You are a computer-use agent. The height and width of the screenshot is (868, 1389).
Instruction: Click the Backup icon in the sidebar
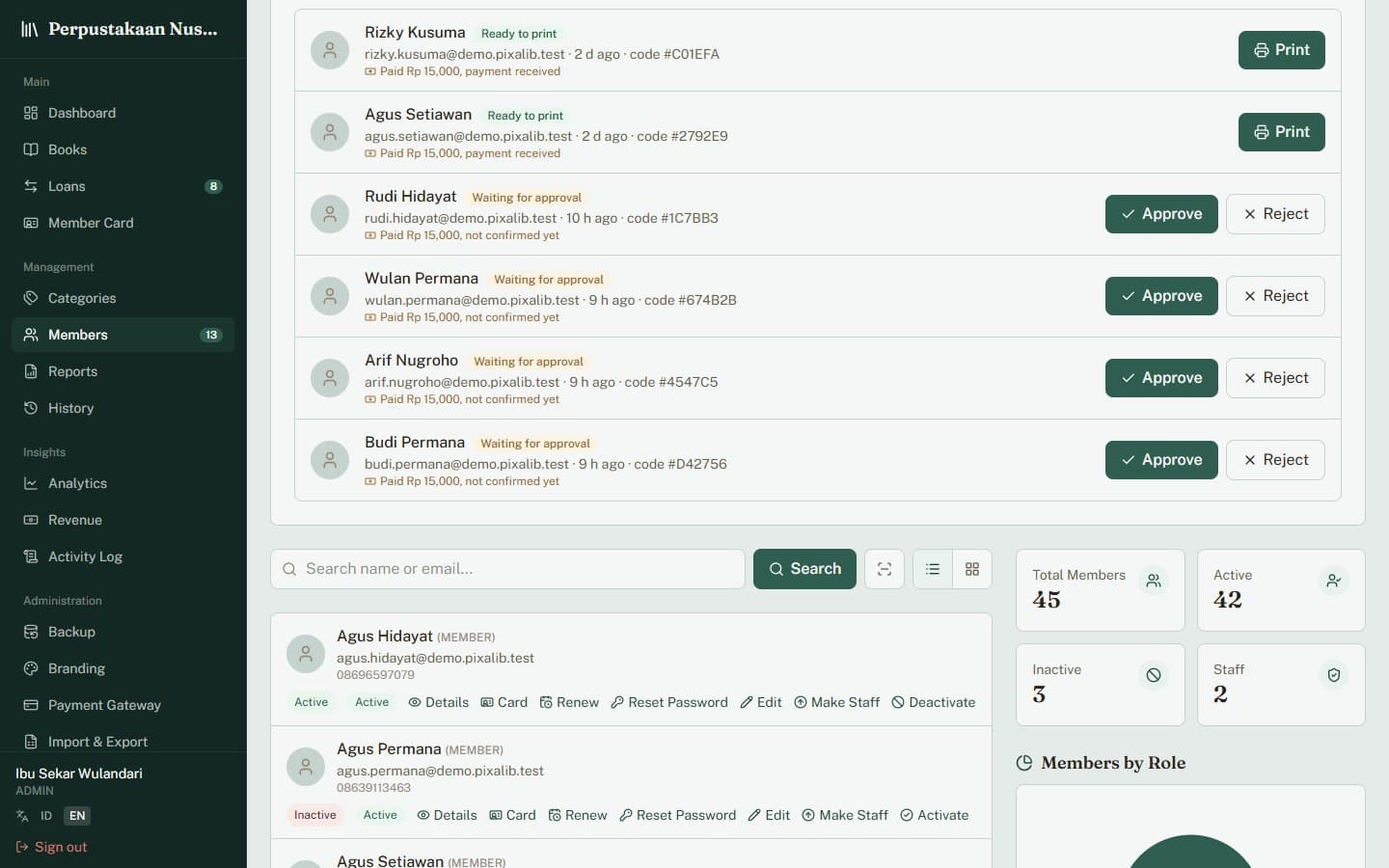pyautogui.click(x=31, y=632)
